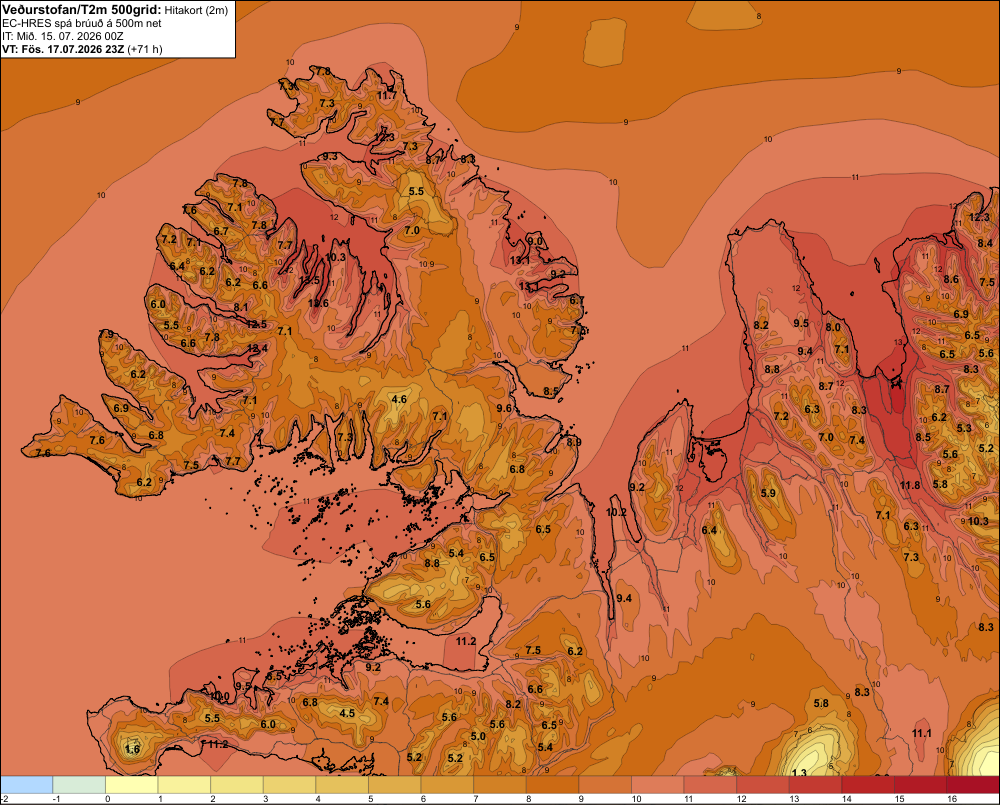The height and width of the screenshot is (805, 1000).
Task: Click the 13.5 temperature value
Action: tap(309, 280)
